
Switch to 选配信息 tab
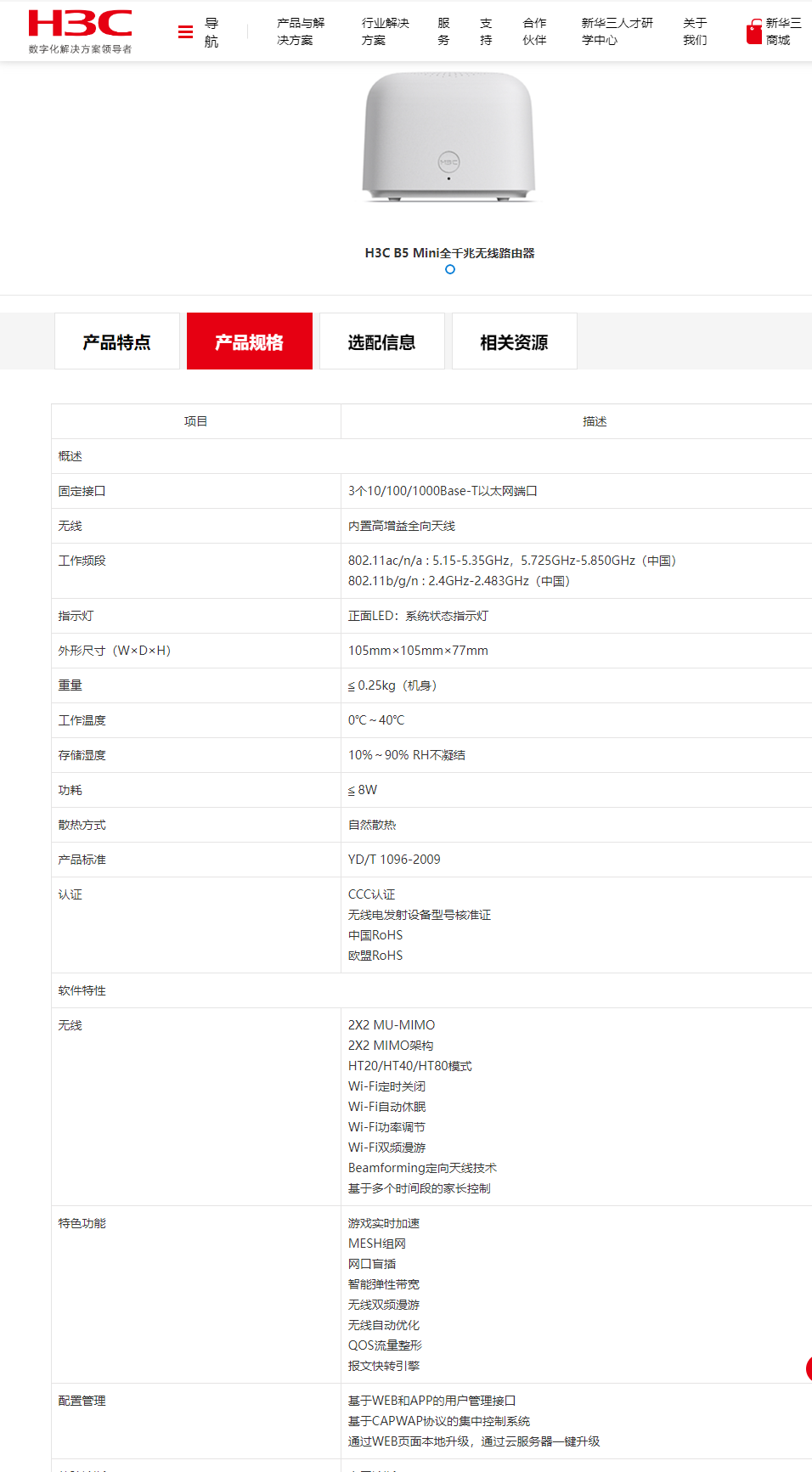[382, 341]
